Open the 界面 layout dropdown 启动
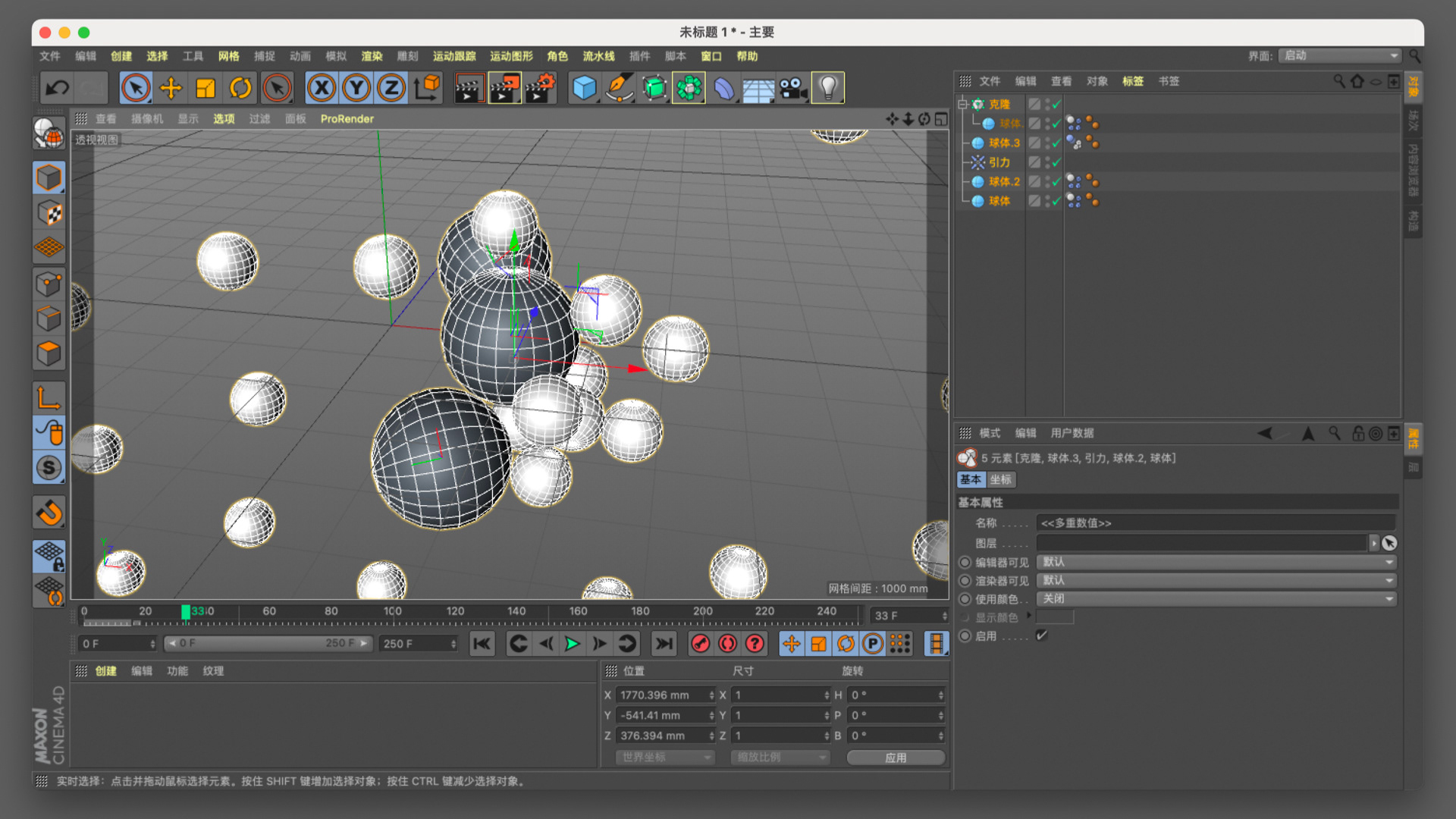 point(1340,55)
